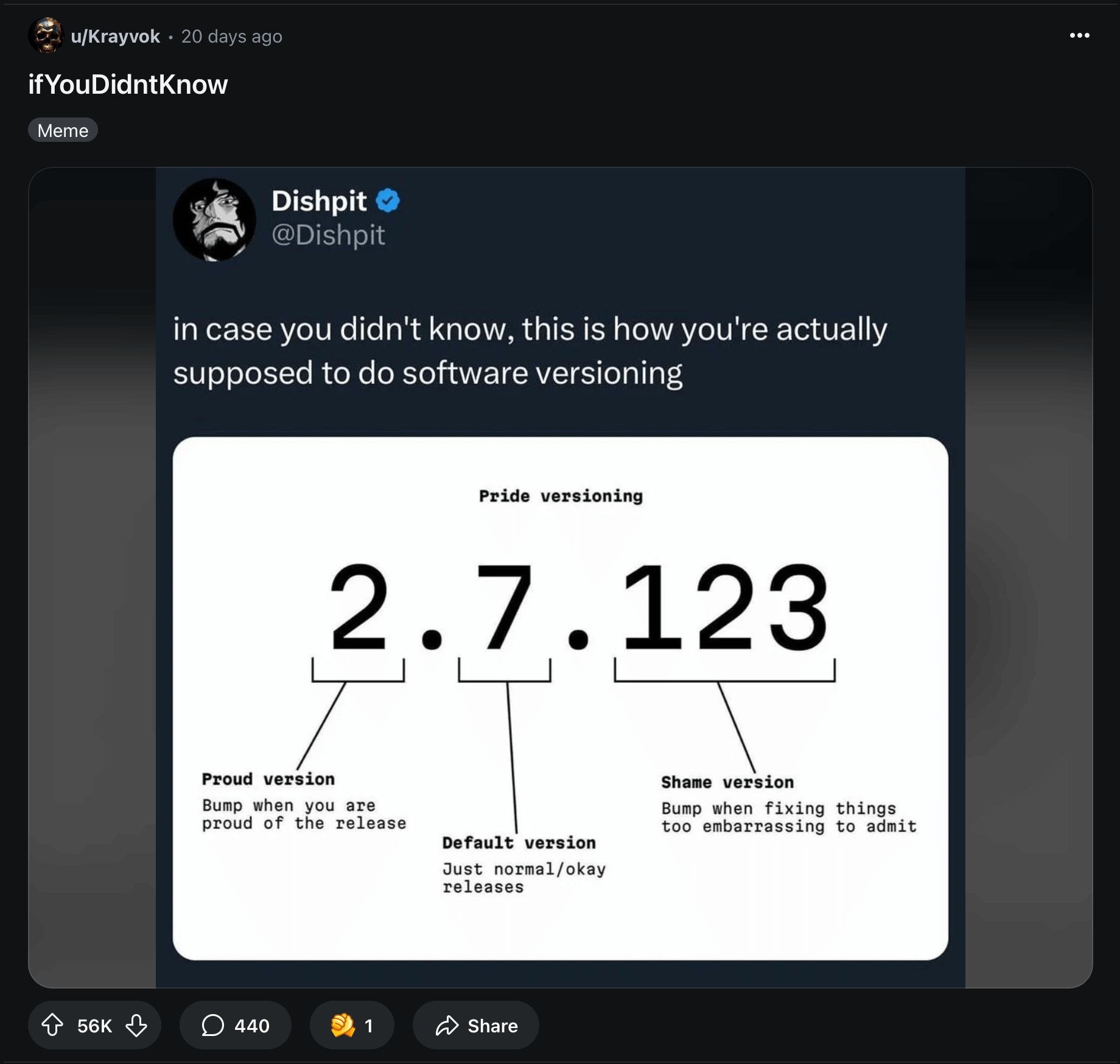Click the blue verified badge beside Dishpit
This screenshot has width=1120, height=1064.
pos(388,201)
